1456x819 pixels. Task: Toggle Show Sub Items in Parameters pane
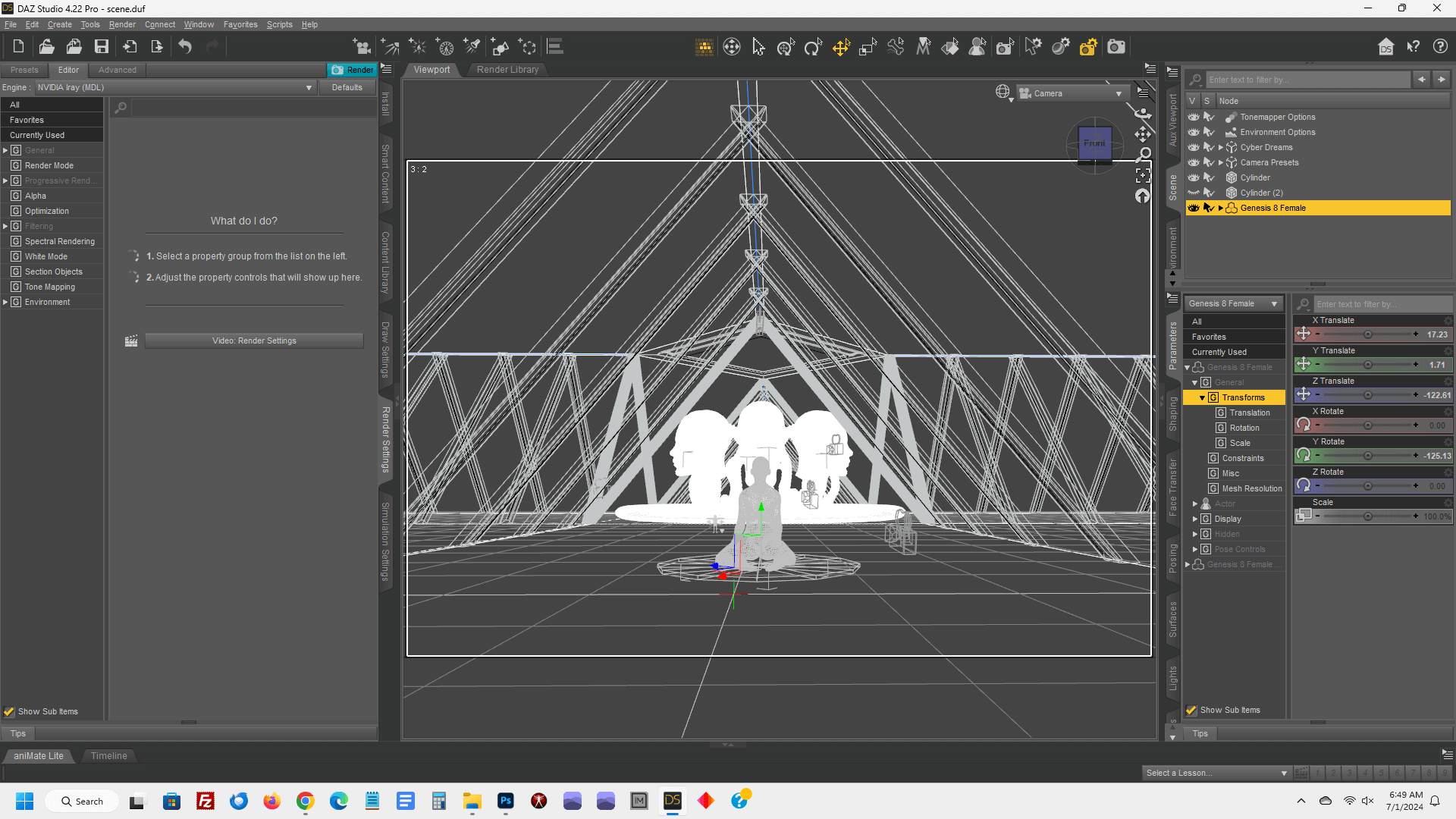tap(1191, 710)
